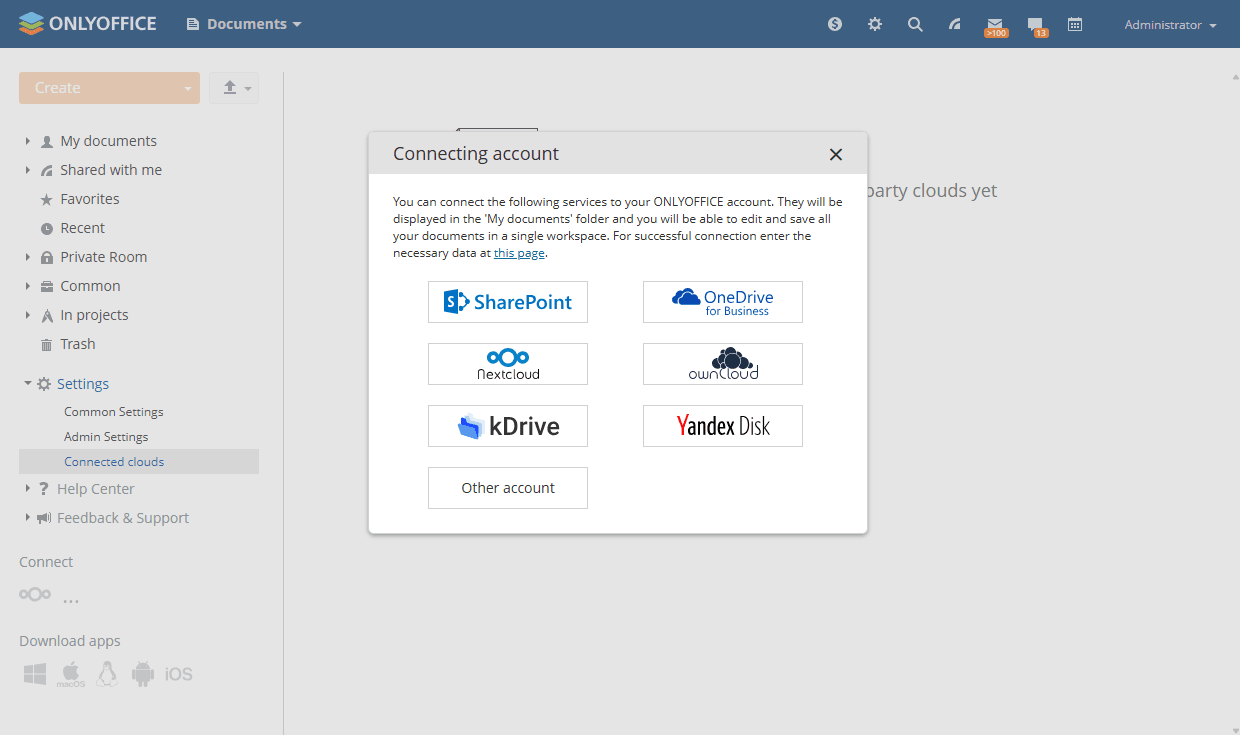
Task: Connect OneDrive for Business
Action: point(723,302)
